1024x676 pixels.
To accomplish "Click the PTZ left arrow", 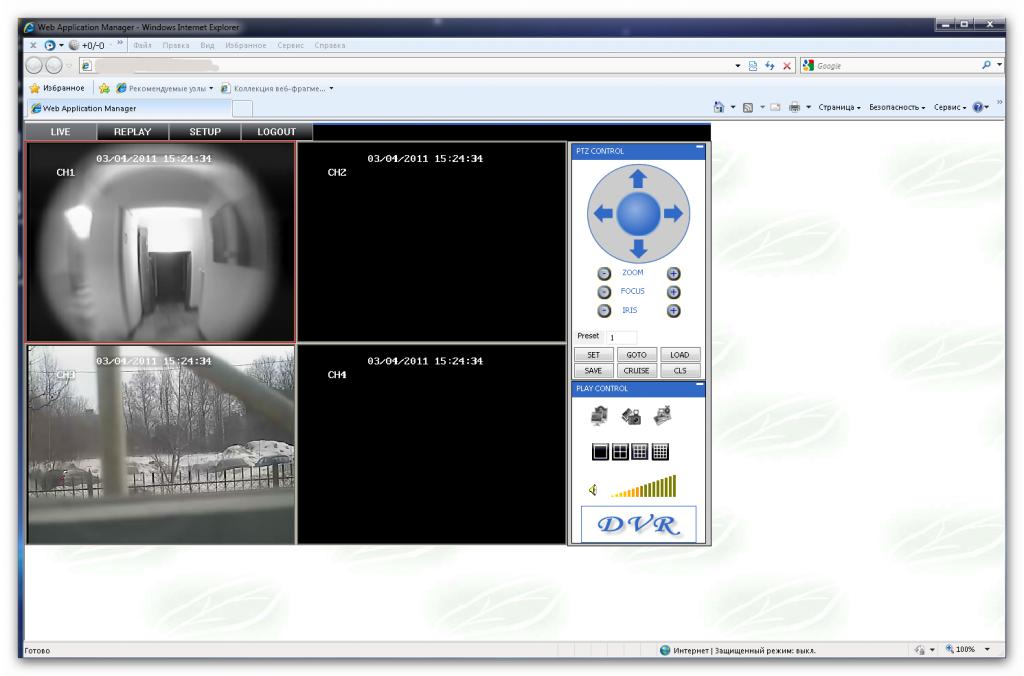I will click(x=603, y=212).
